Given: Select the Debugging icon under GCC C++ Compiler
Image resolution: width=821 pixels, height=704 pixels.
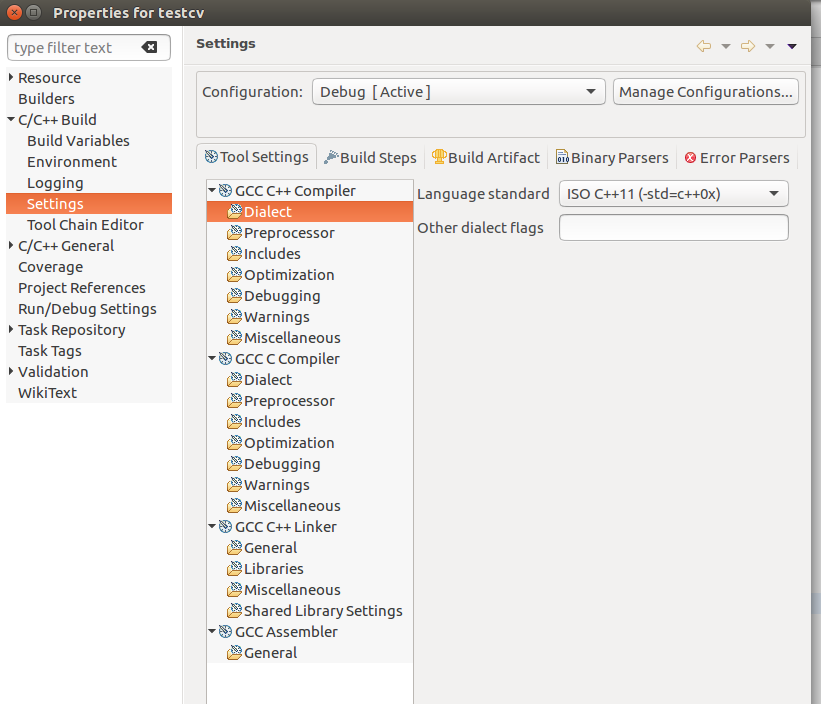Looking at the screenshot, I should pyautogui.click(x=233, y=295).
